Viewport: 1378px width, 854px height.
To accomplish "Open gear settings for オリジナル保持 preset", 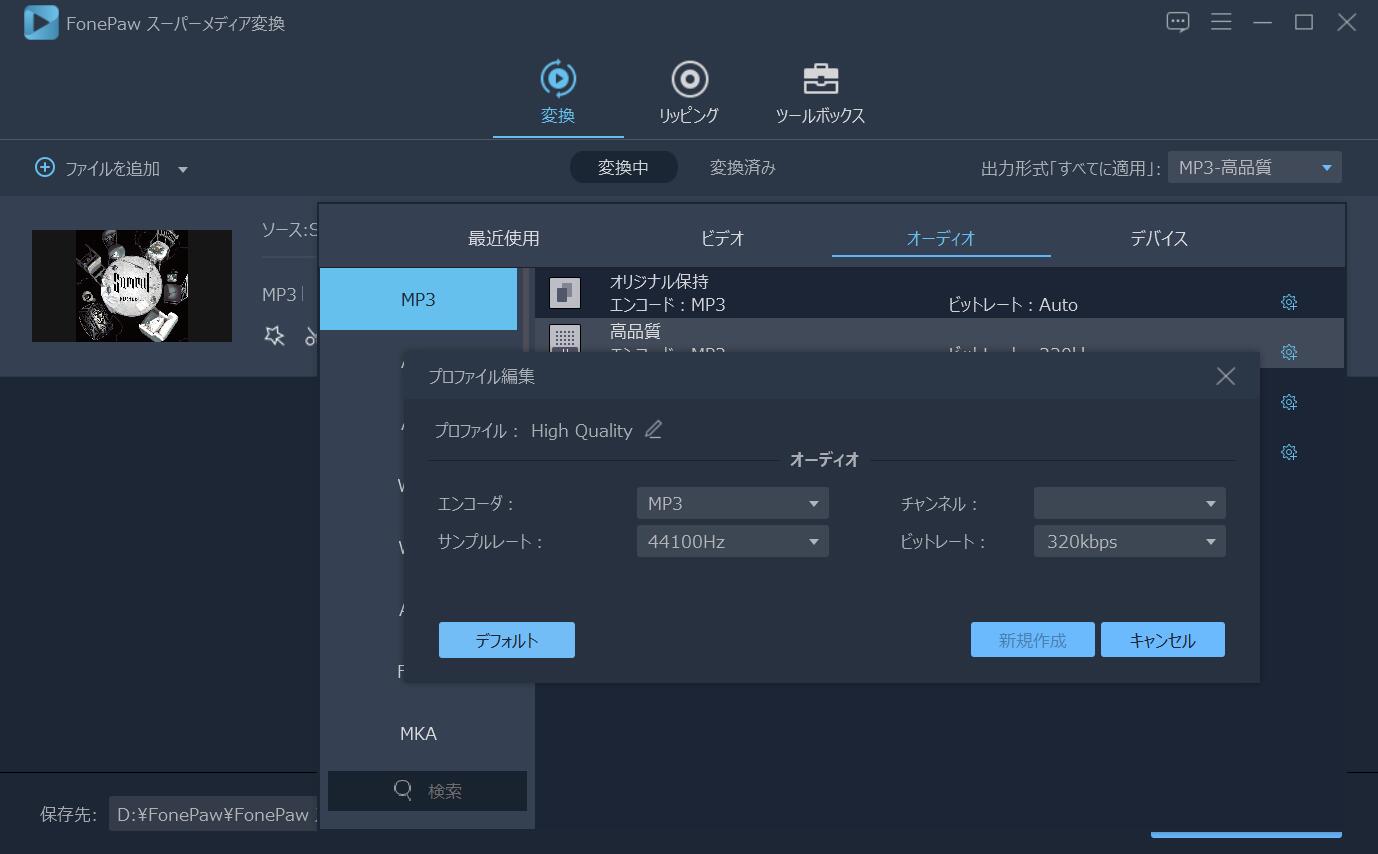I will coord(1289,301).
